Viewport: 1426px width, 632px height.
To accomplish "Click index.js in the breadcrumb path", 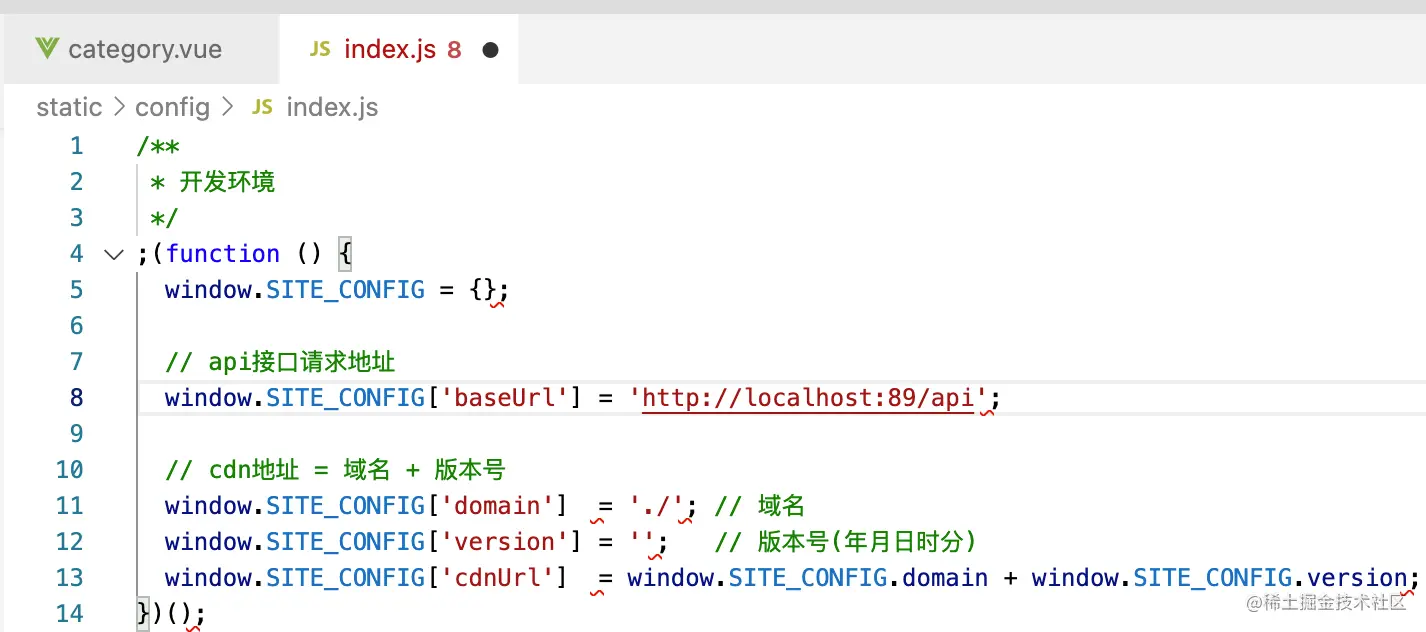I will [332, 107].
